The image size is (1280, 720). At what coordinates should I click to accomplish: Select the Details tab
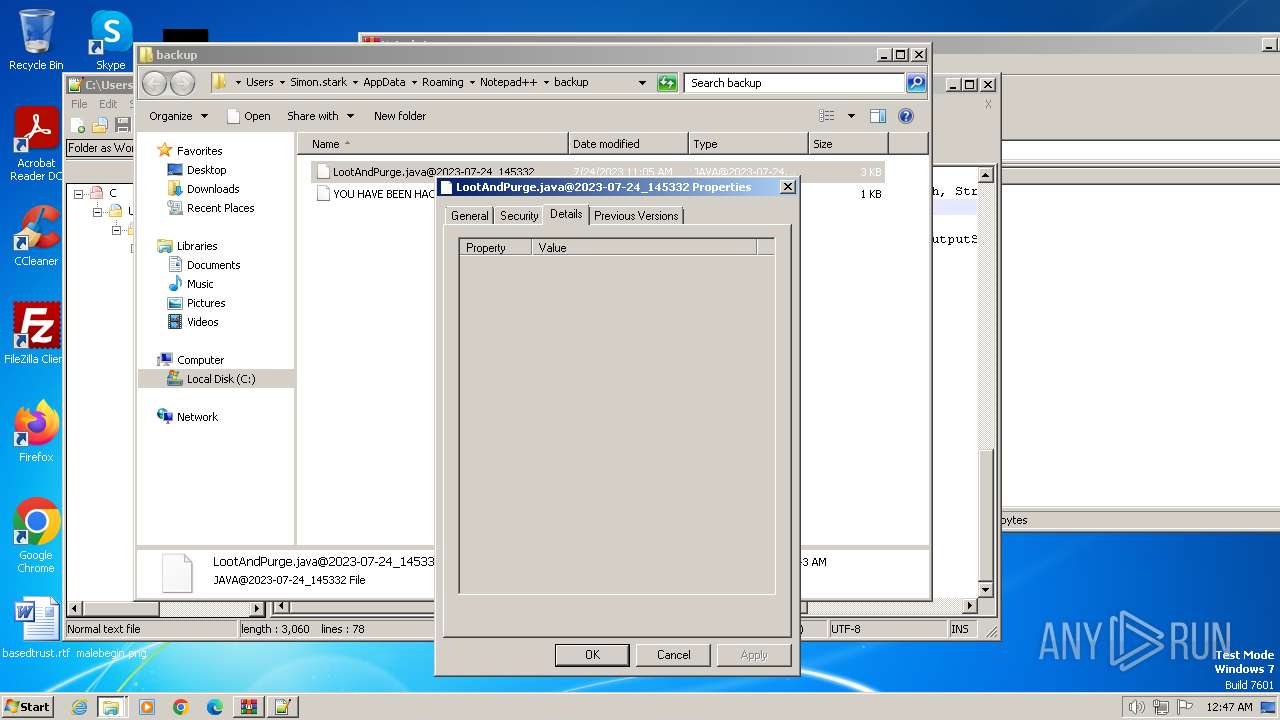click(x=566, y=214)
